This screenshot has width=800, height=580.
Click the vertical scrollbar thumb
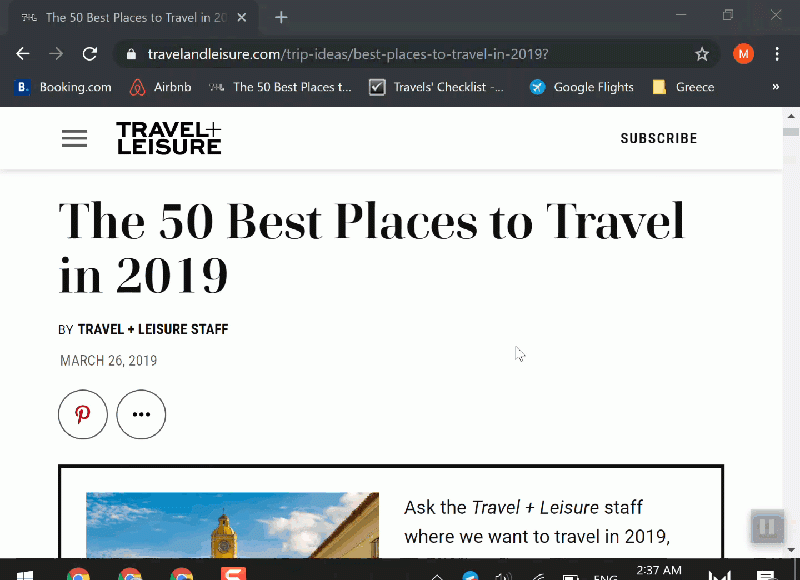point(791,132)
